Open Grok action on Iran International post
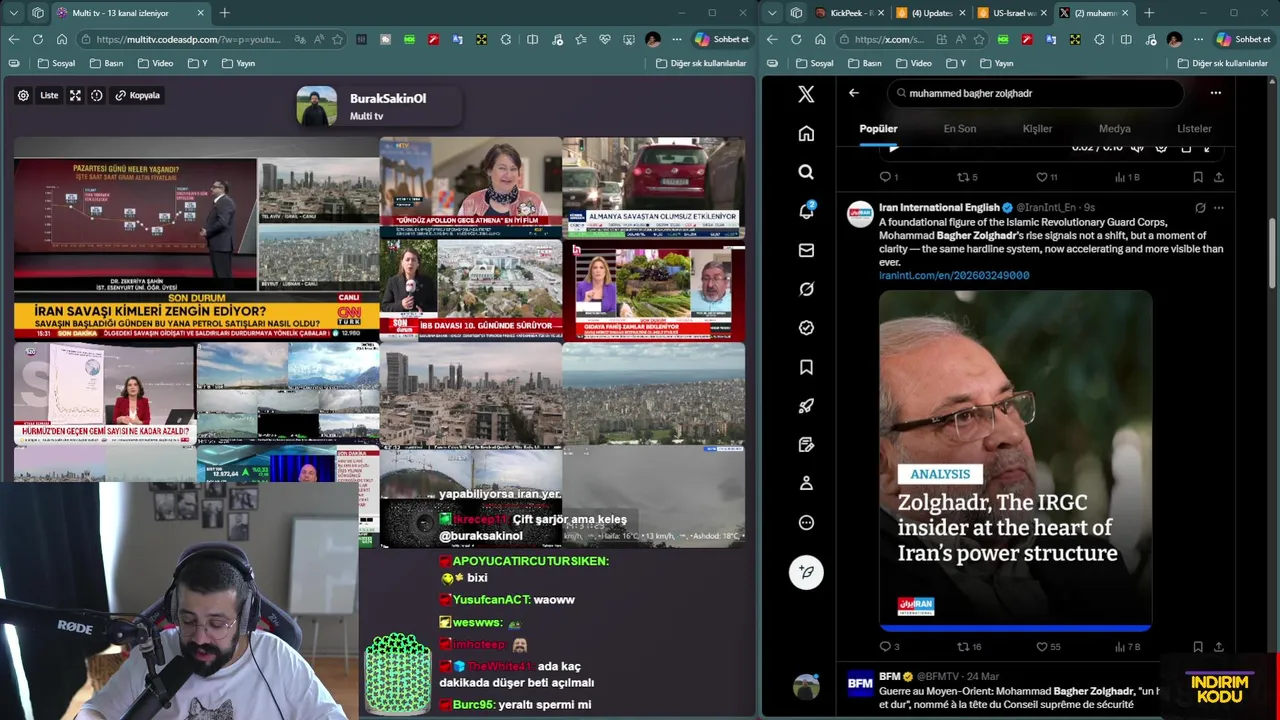1280x720 pixels. click(1200, 208)
